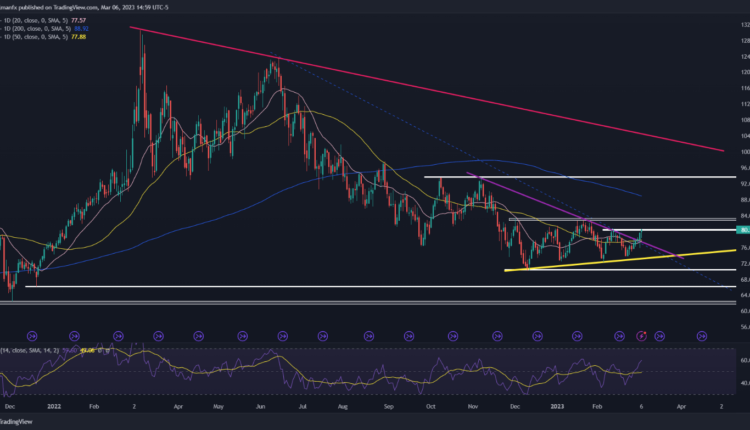Click the rightmost event marker icon

point(701,335)
